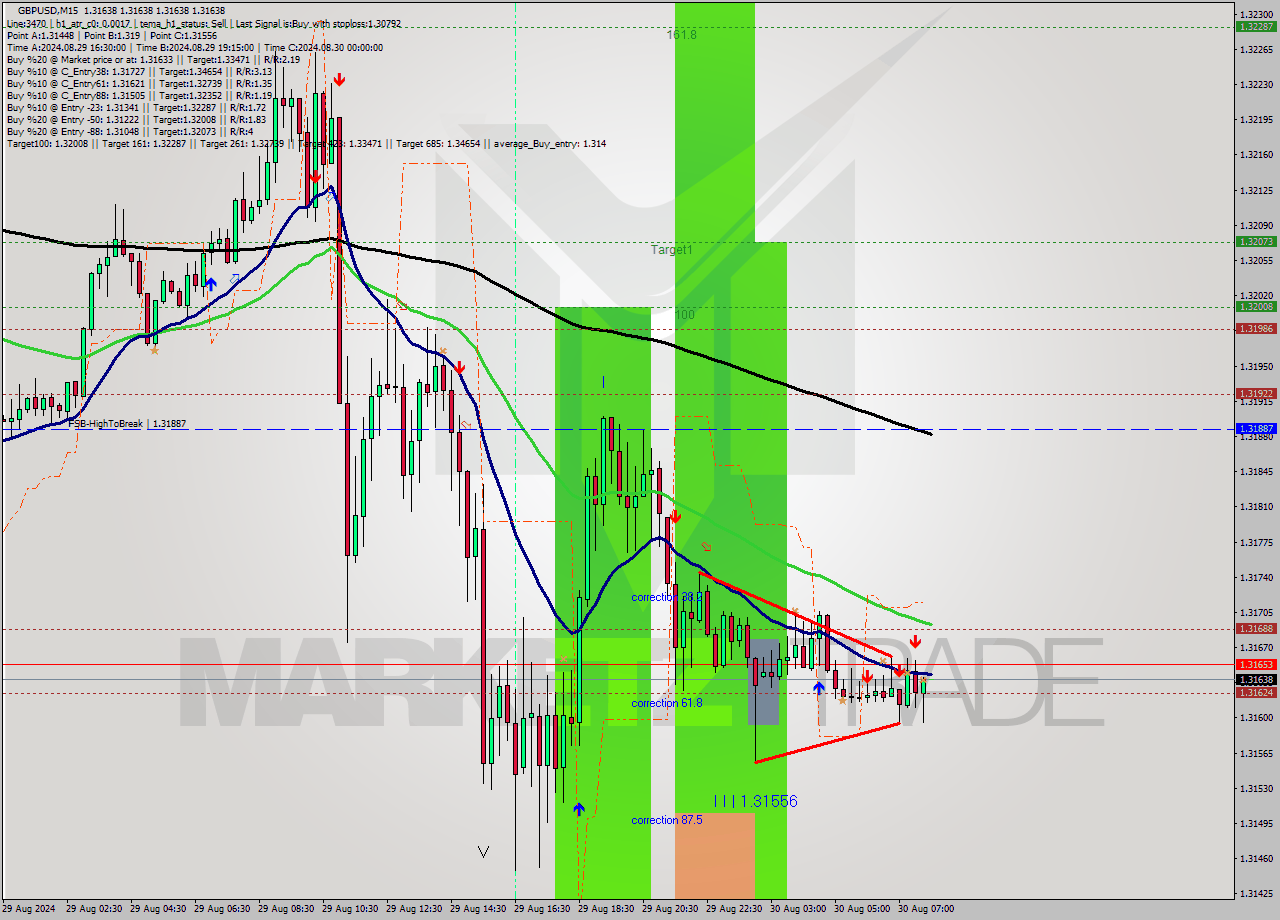Click the green 1.32287 price tag
This screenshot has width=1280, height=920.
[1255, 26]
